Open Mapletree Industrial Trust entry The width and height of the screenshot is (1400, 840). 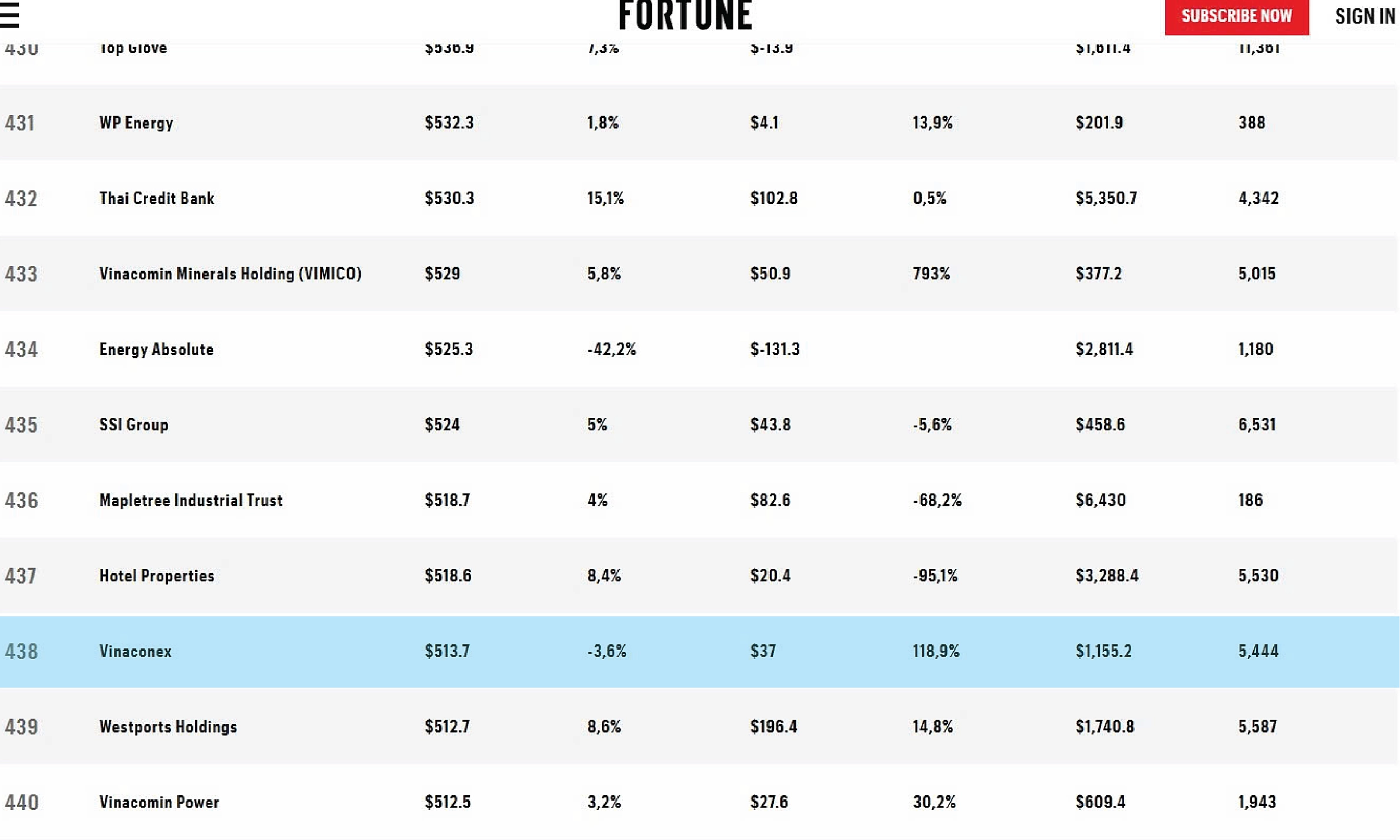click(191, 500)
